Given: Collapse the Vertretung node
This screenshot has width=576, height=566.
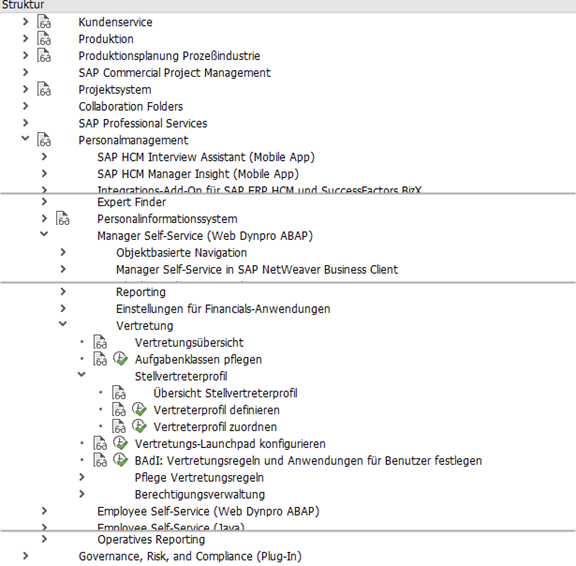Looking at the screenshot, I should point(63,324).
